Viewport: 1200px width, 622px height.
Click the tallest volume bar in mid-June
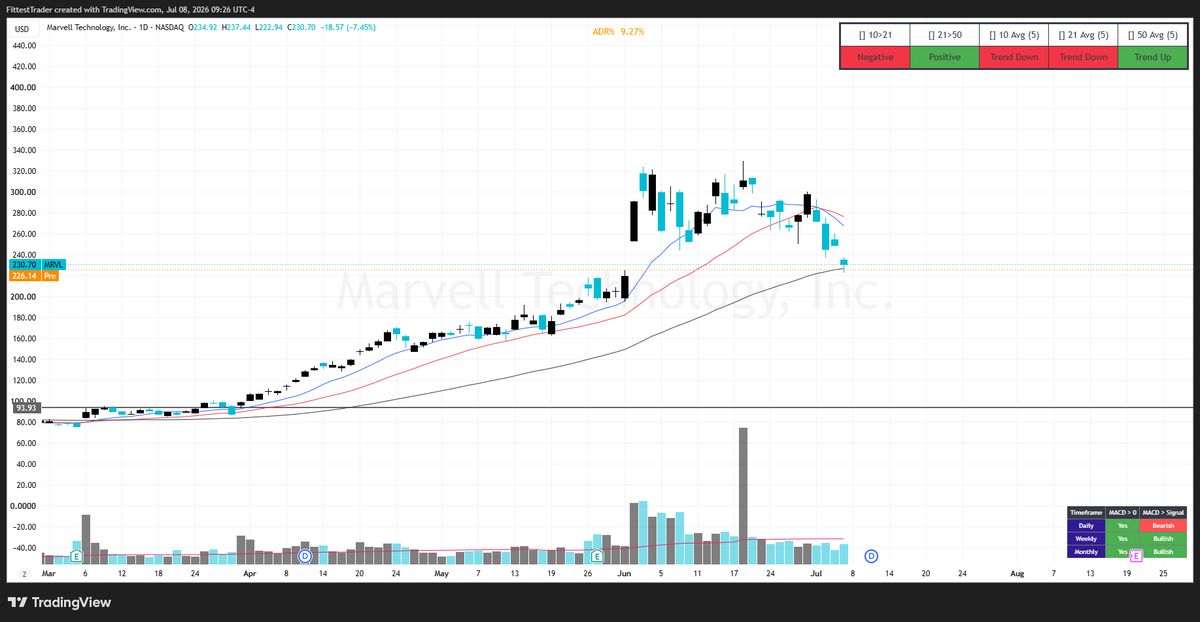pyautogui.click(x=743, y=496)
